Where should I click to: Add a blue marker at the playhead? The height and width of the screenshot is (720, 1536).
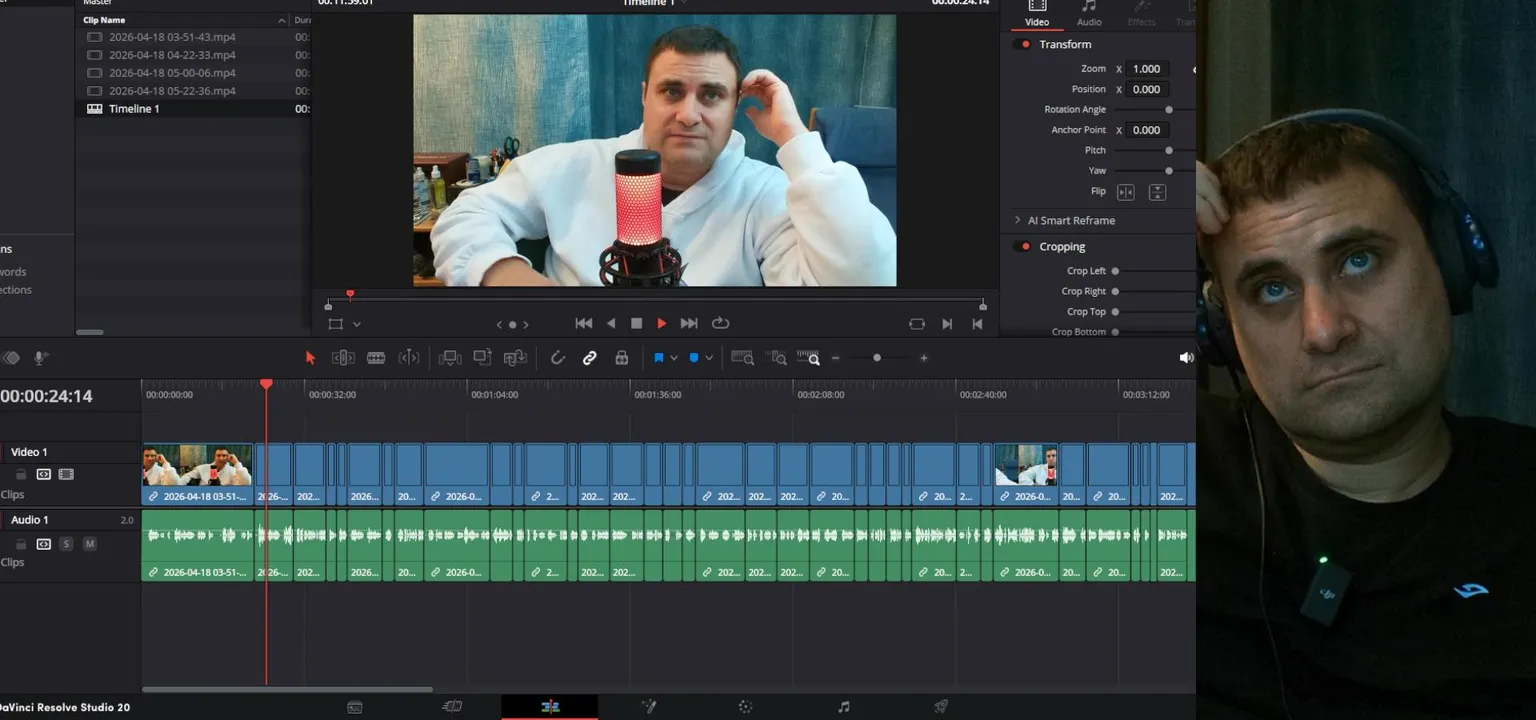pyautogui.click(x=694, y=358)
